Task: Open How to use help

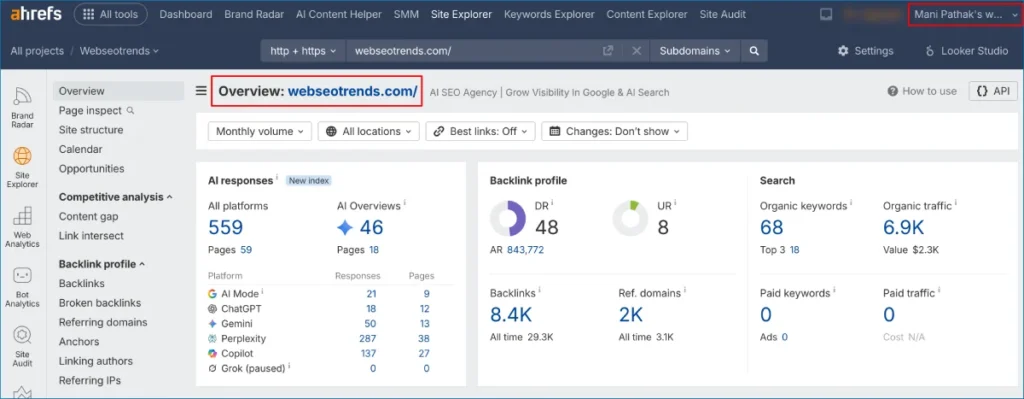Action: [x=921, y=91]
